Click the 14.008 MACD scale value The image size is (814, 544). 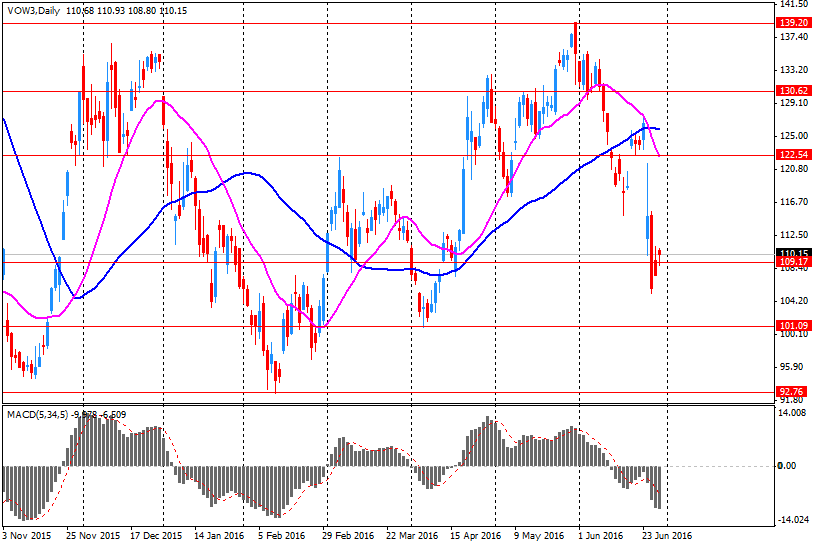pos(793,413)
